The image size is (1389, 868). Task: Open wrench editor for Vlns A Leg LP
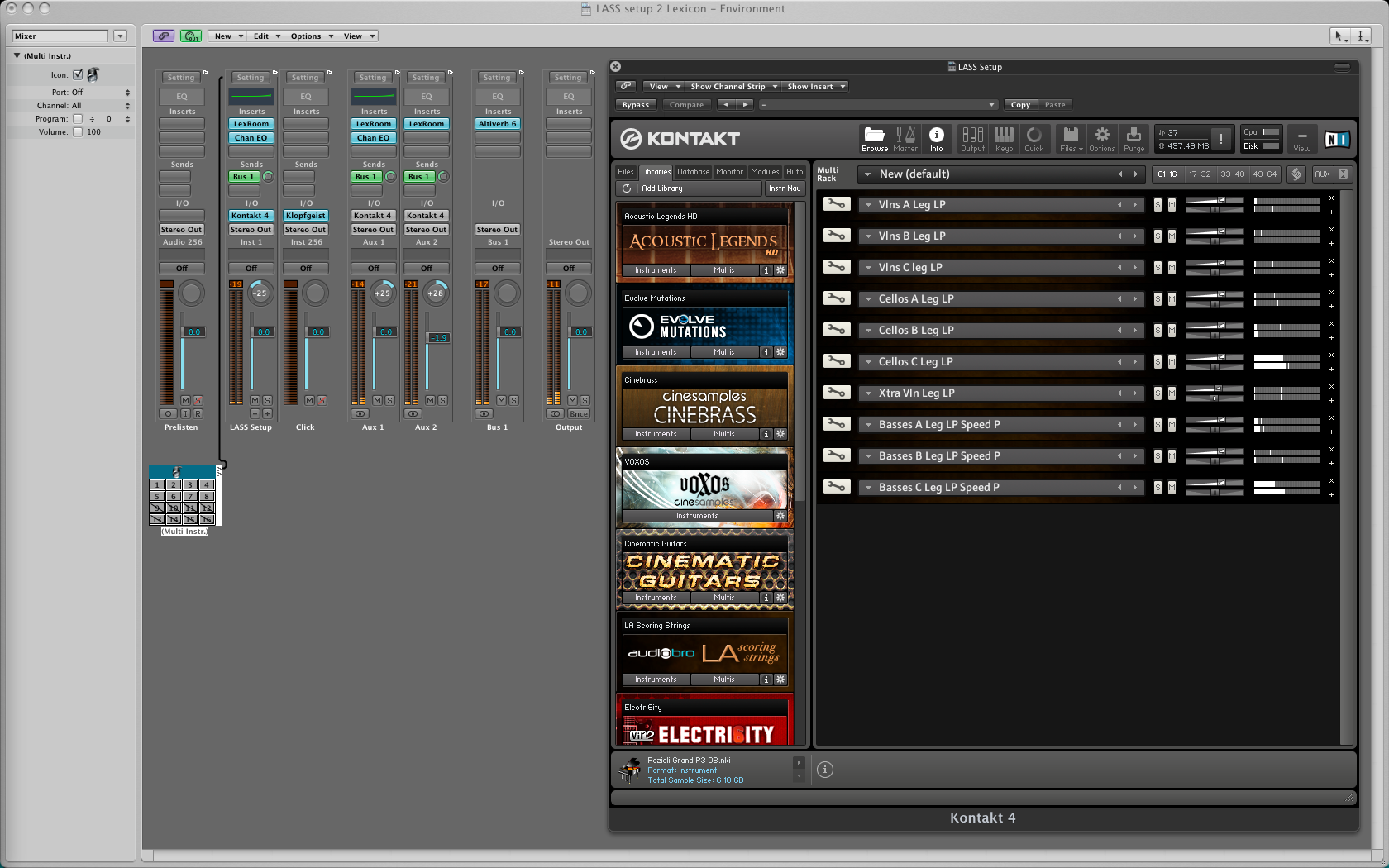coord(837,204)
